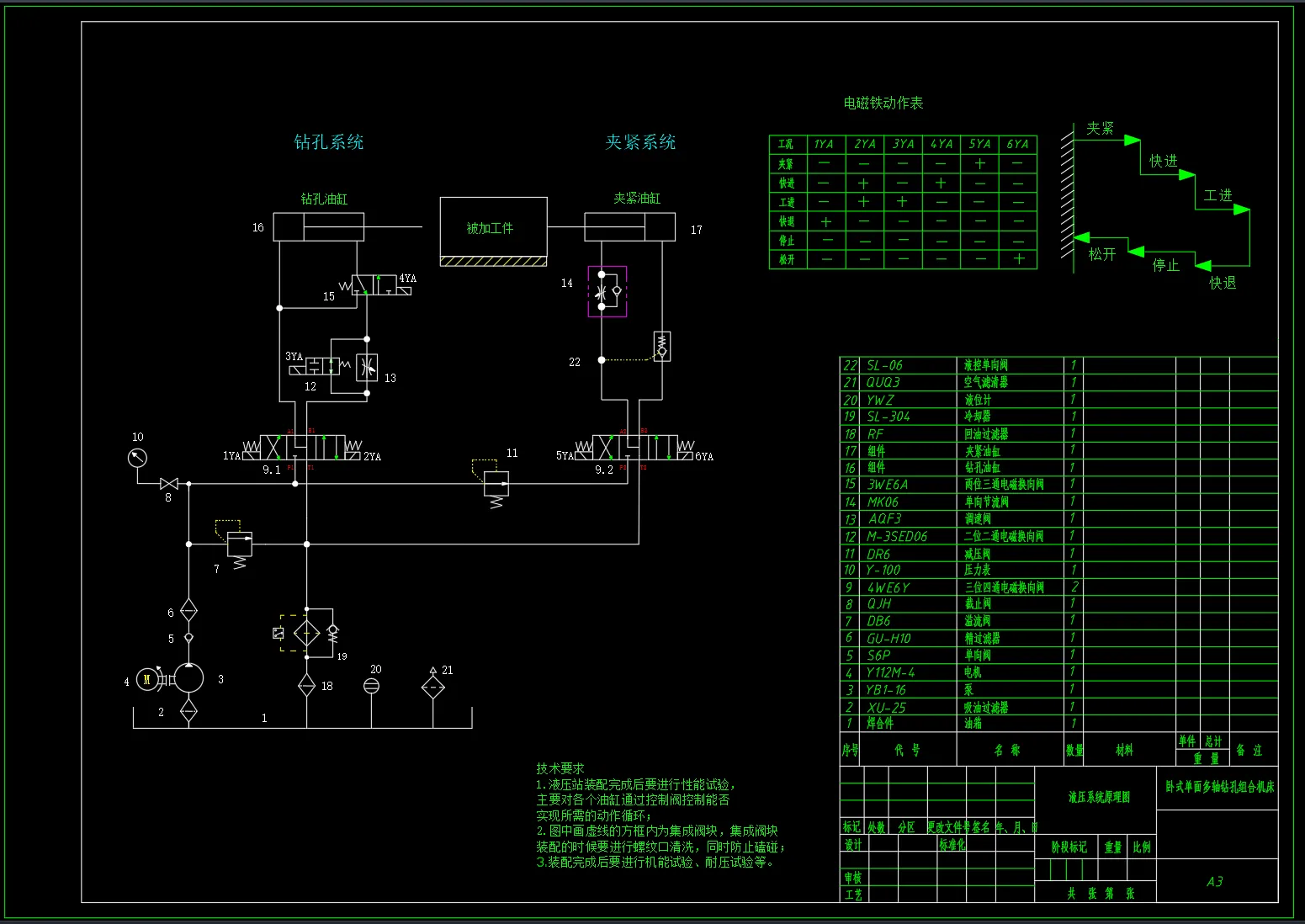This screenshot has width=1305, height=924.
Task: Select the A3 sheet size text
Action: tap(1214, 881)
